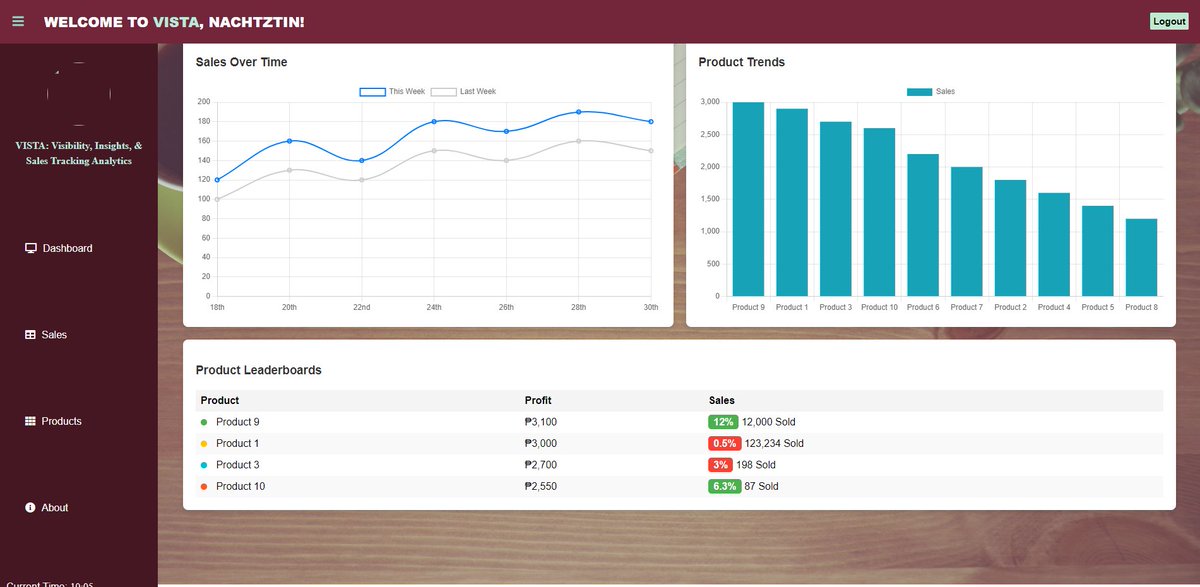Click the Sales Over Time heading
Screen dimensions: 1200x587
click(242, 62)
